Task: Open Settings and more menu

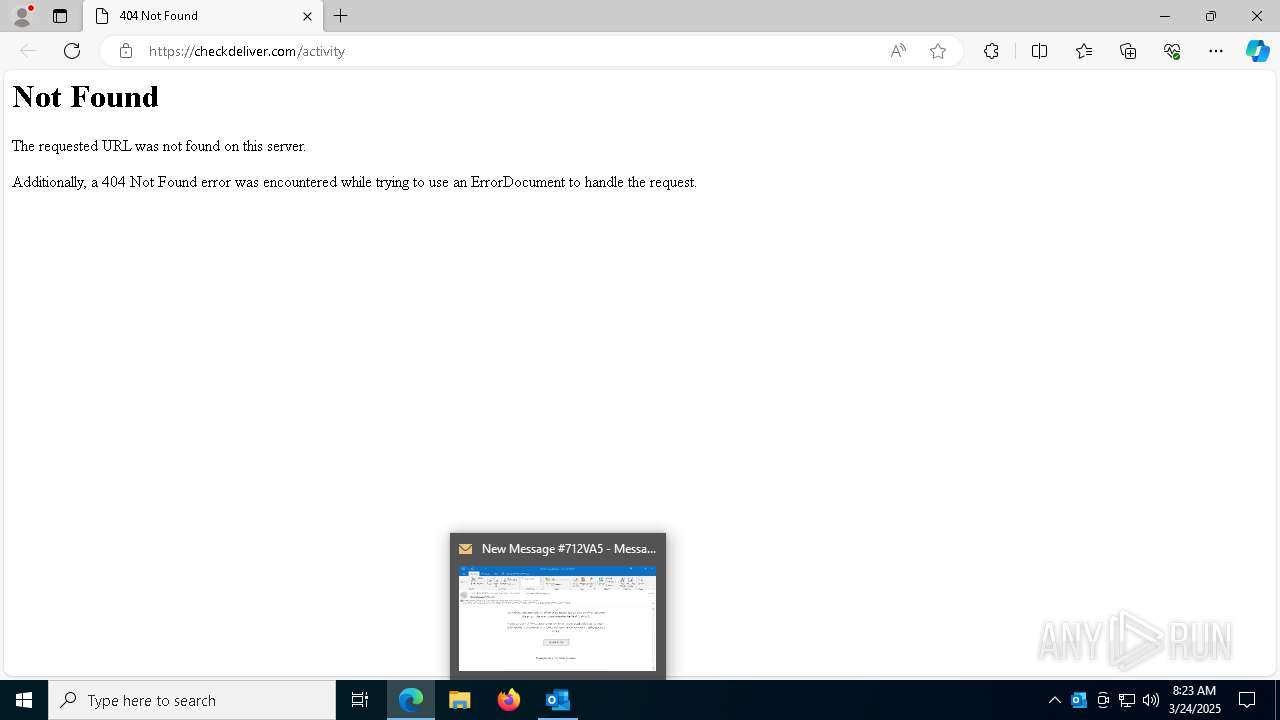Action: coord(1216,51)
